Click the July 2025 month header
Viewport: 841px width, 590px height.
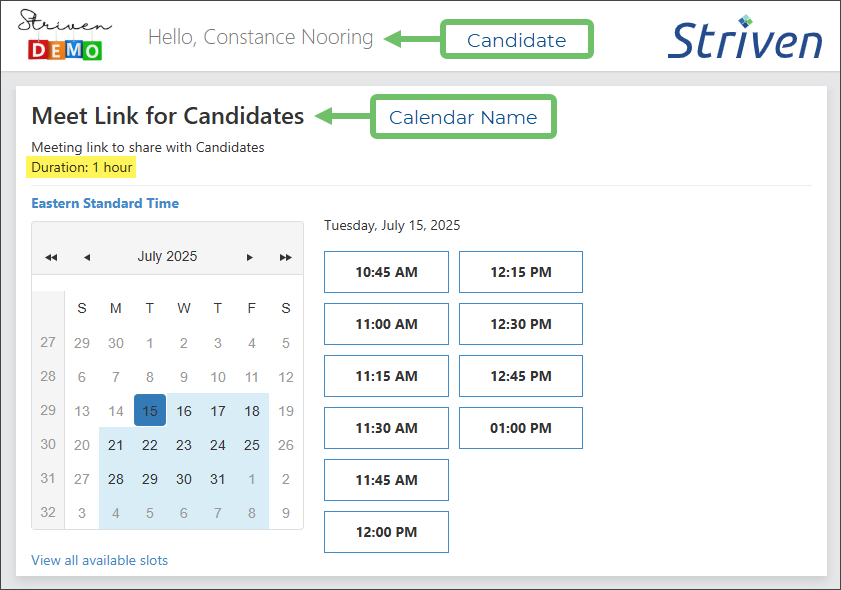point(167,256)
